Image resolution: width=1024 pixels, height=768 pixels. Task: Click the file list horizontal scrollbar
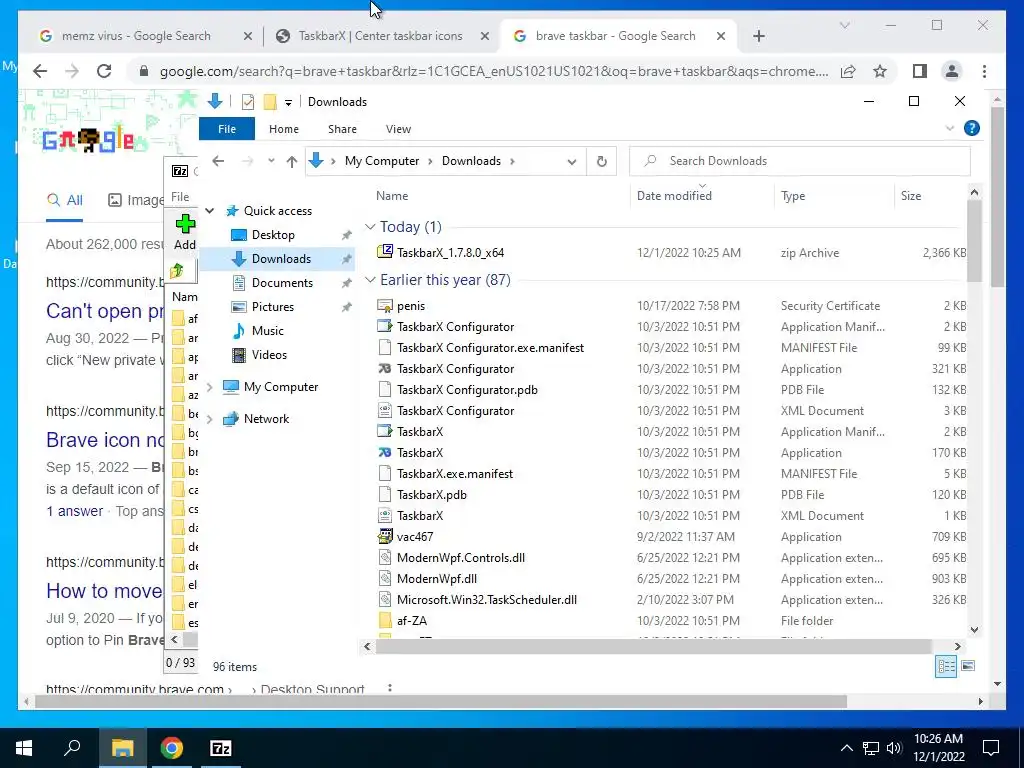click(653, 647)
